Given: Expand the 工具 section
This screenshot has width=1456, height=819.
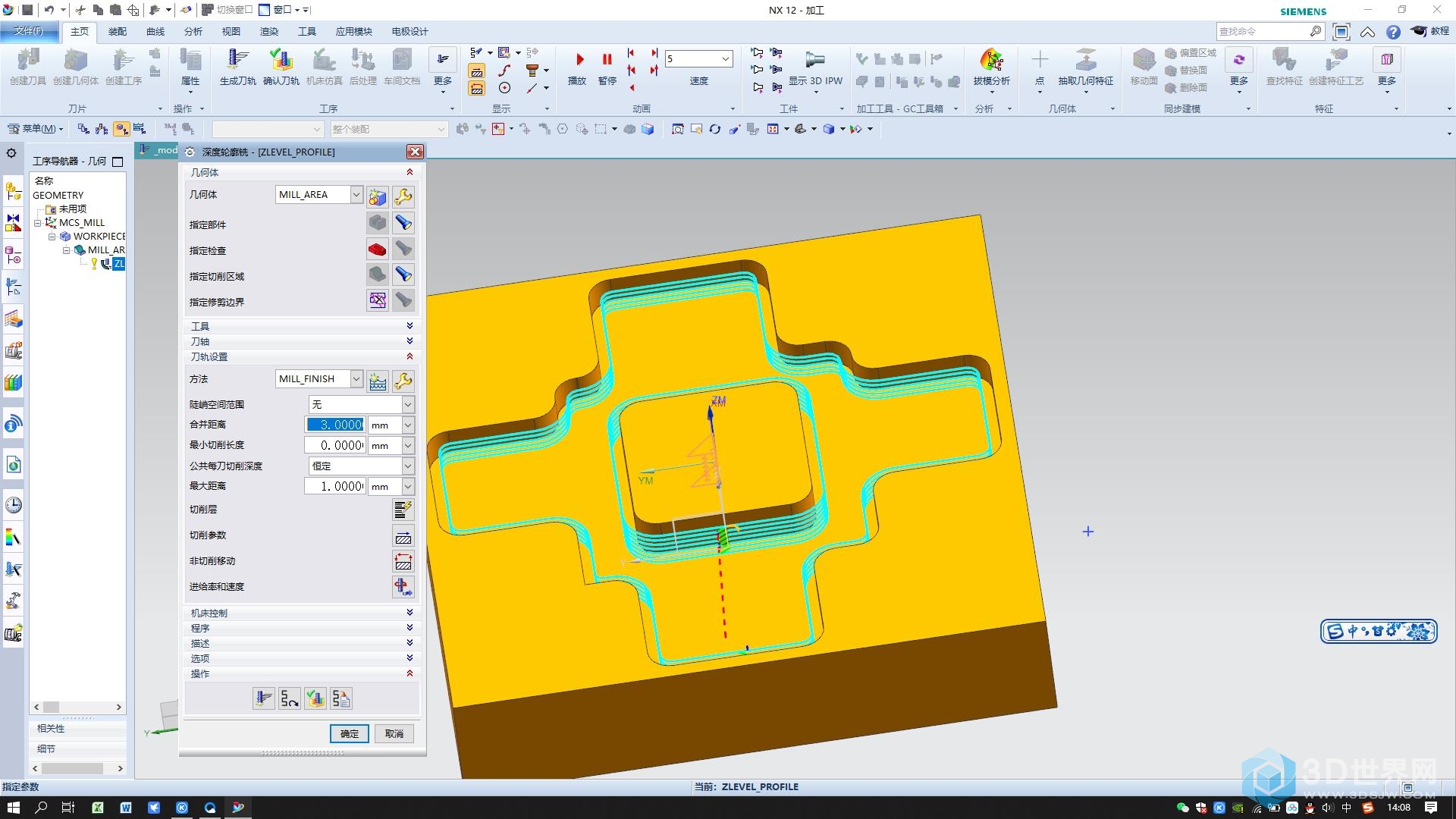Looking at the screenshot, I should [x=409, y=326].
